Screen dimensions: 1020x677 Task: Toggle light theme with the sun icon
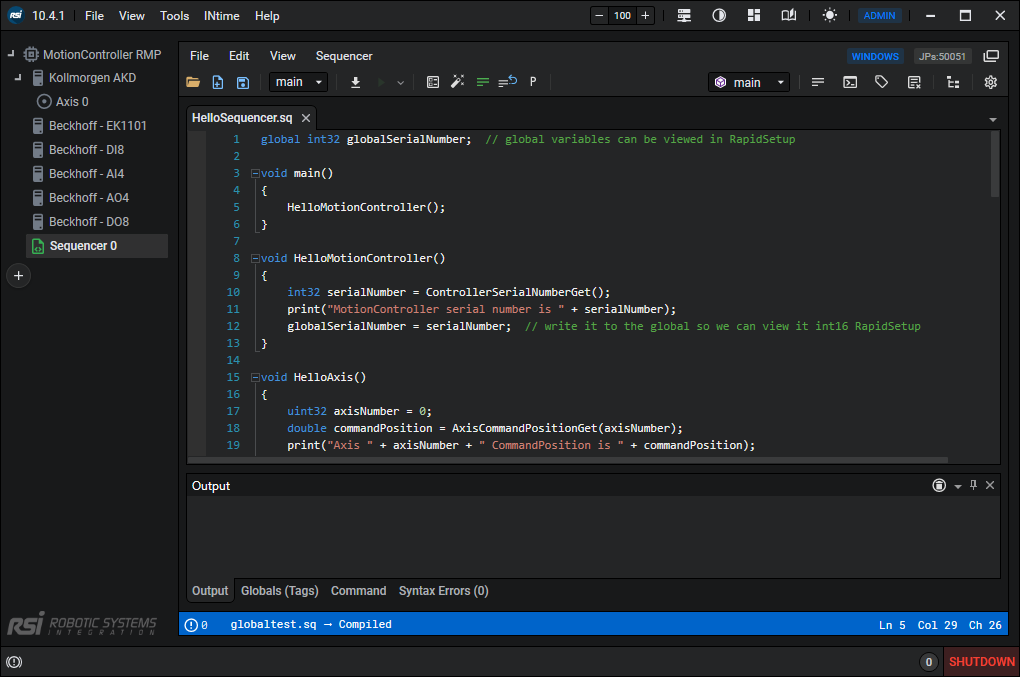coord(829,15)
